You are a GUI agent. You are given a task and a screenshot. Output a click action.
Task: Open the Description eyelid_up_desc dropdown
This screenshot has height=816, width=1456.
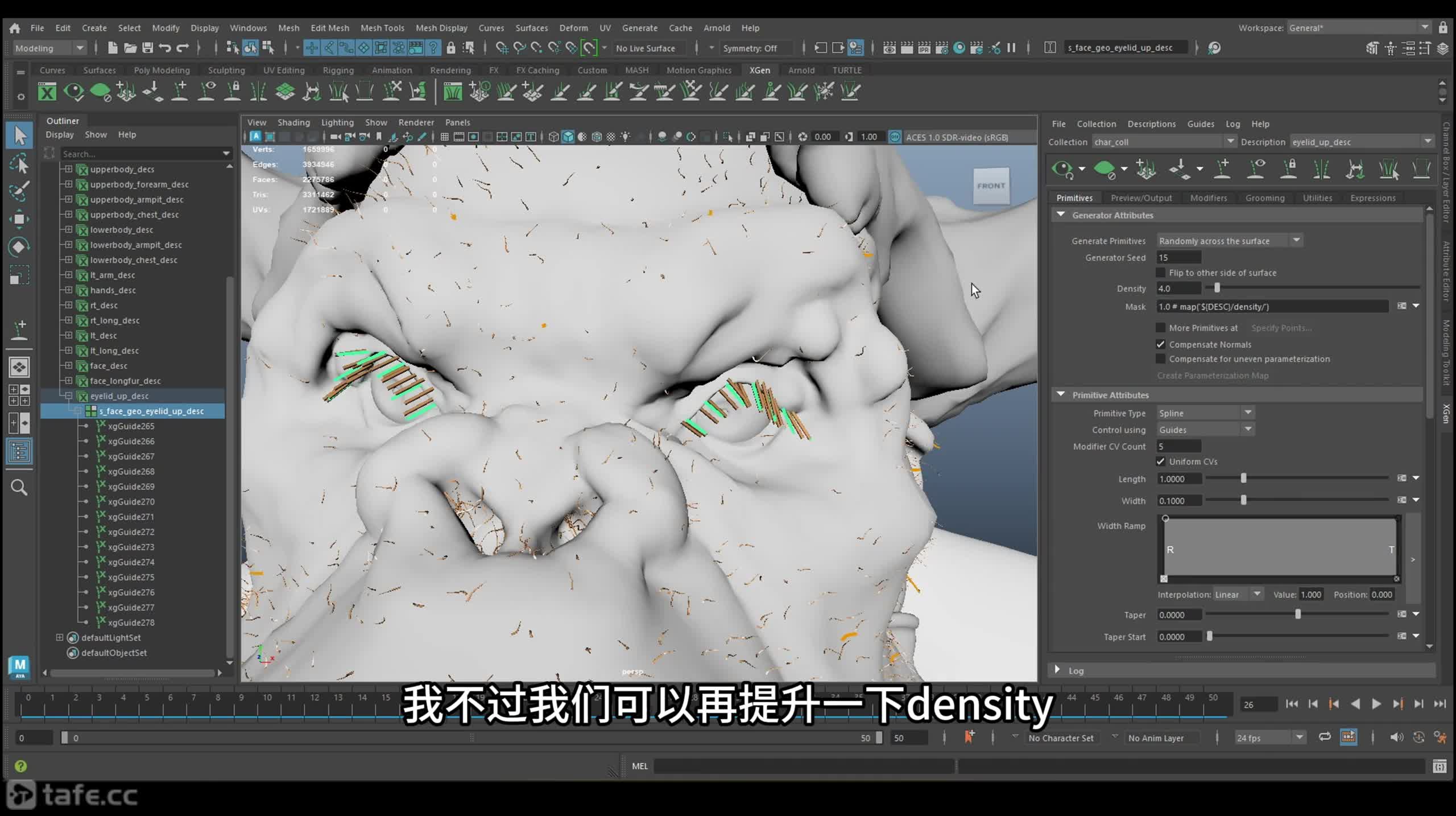tap(1362, 142)
